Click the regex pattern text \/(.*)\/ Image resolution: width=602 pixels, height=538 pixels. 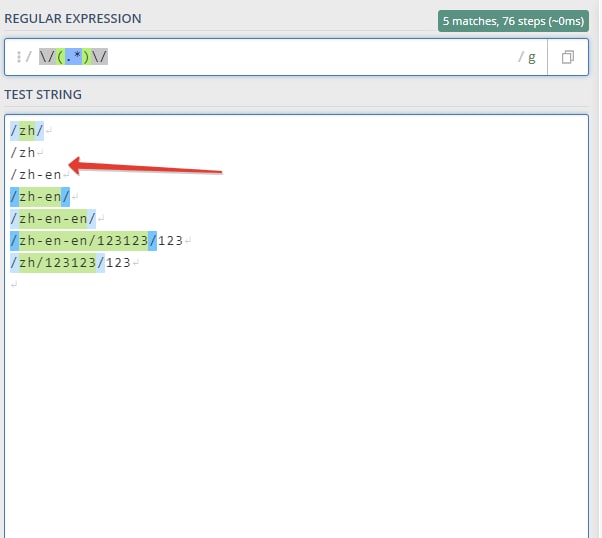[x=73, y=57]
